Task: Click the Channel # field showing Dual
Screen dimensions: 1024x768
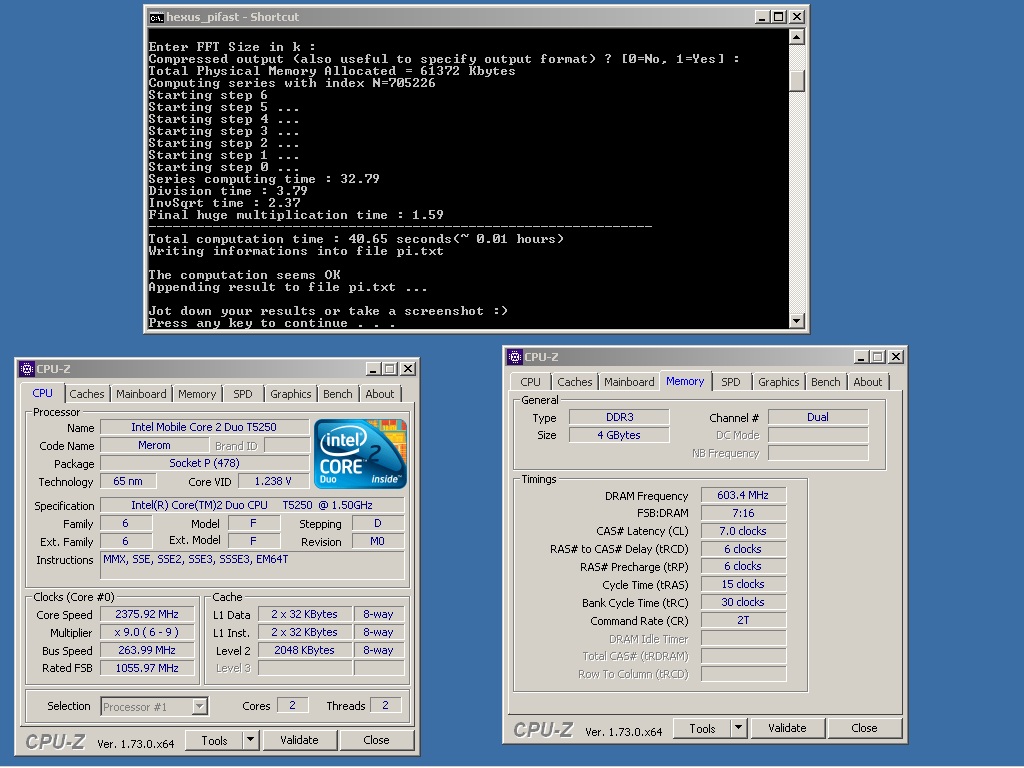Action: pos(818,417)
